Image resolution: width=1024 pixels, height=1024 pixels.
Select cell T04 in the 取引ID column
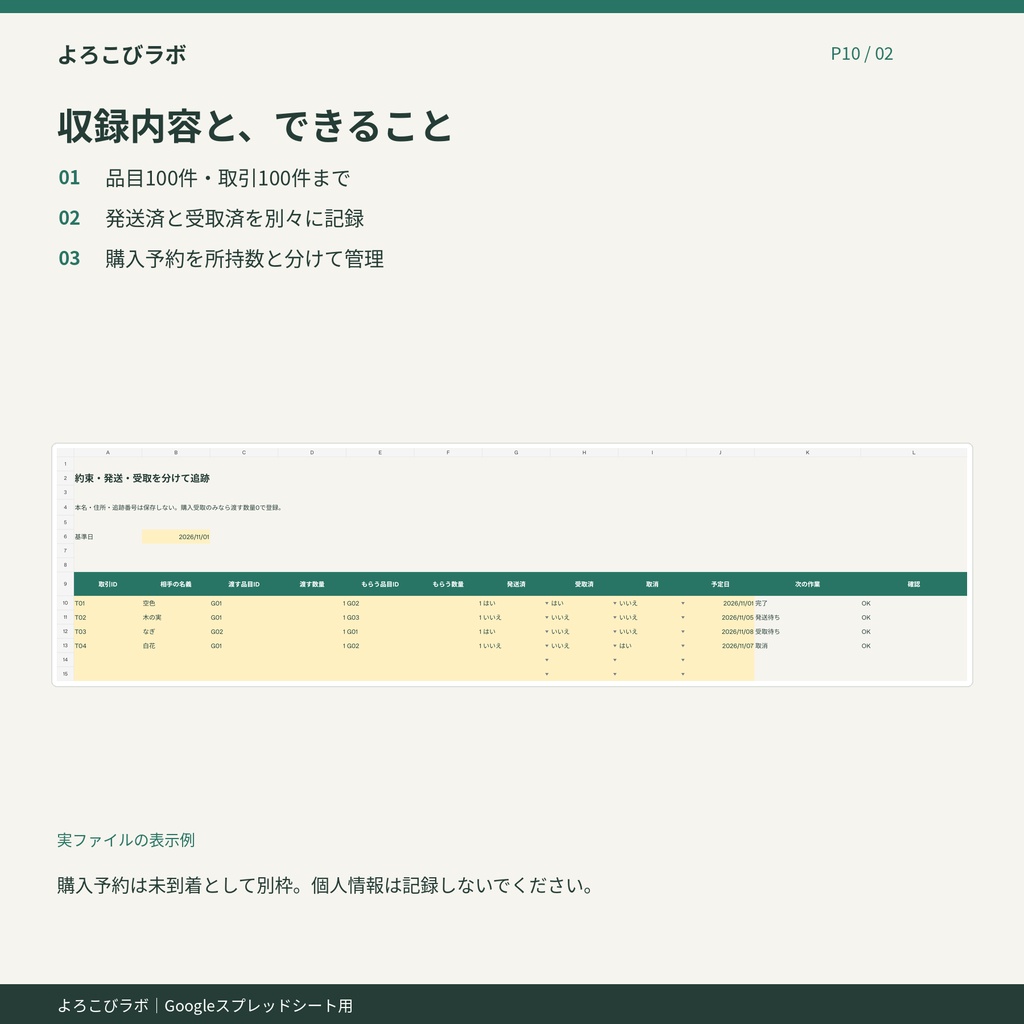coord(108,646)
